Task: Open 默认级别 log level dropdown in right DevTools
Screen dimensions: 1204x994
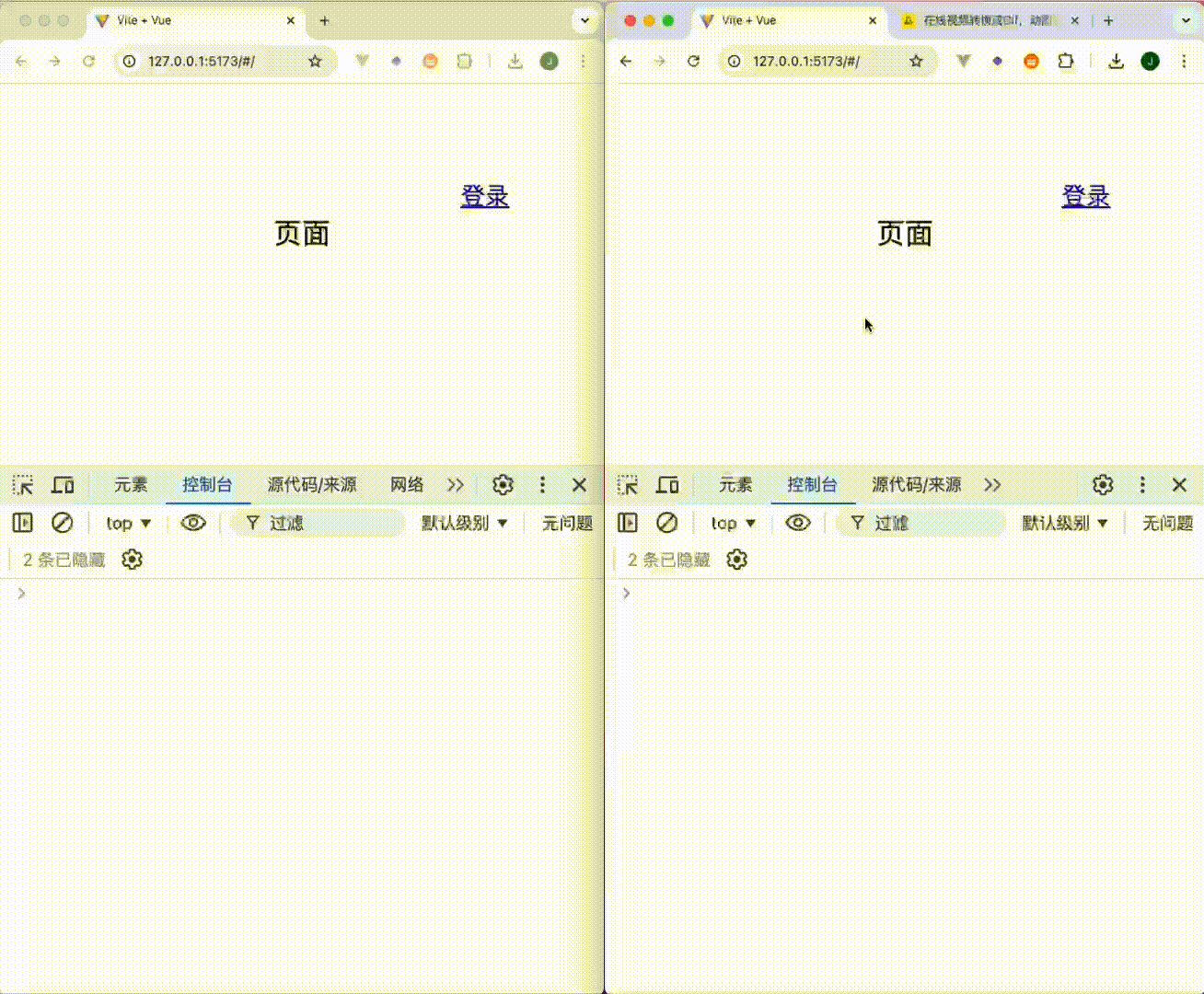Action: [x=1065, y=523]
